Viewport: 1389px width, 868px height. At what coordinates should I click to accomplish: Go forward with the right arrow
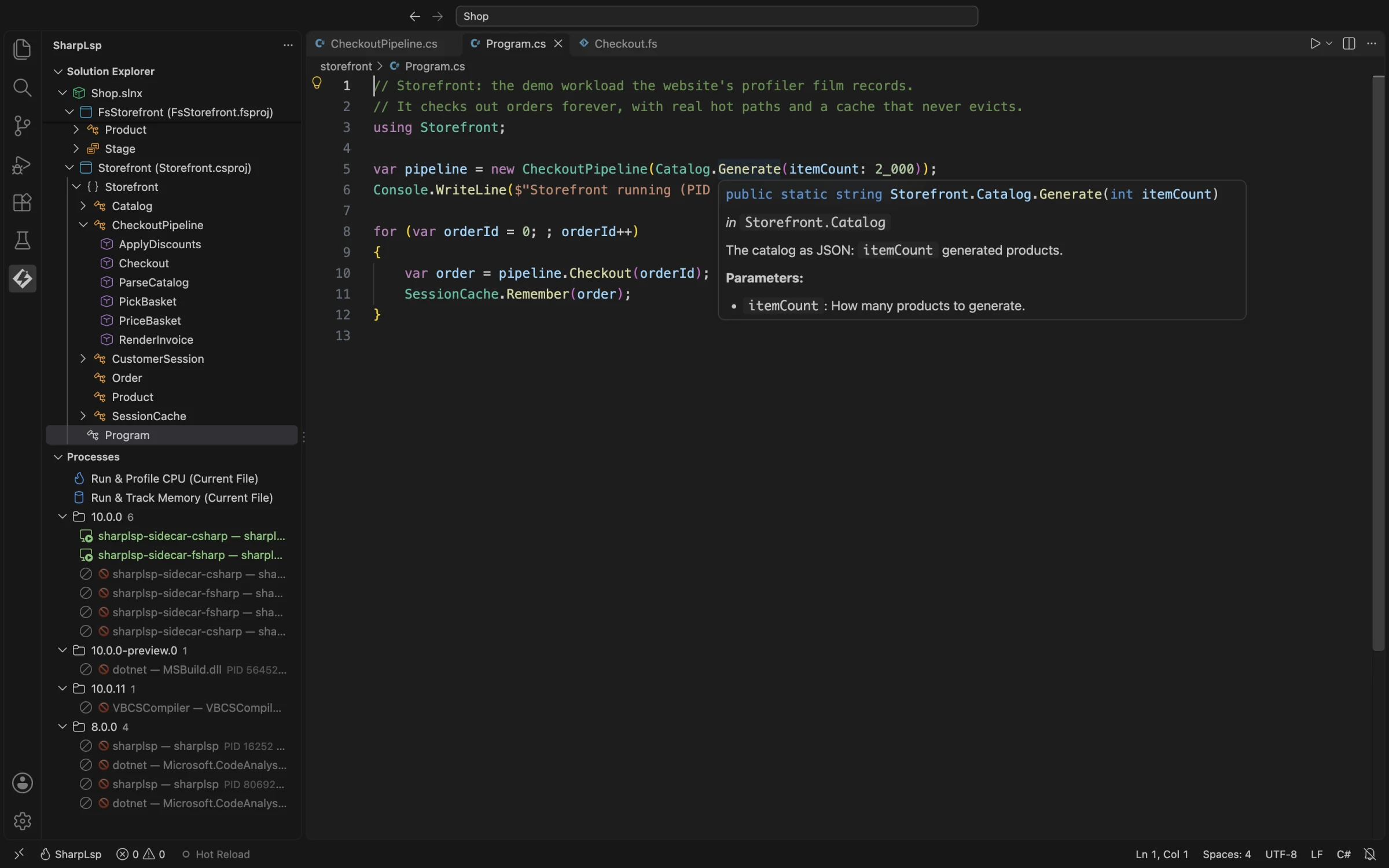pos(438,16)
